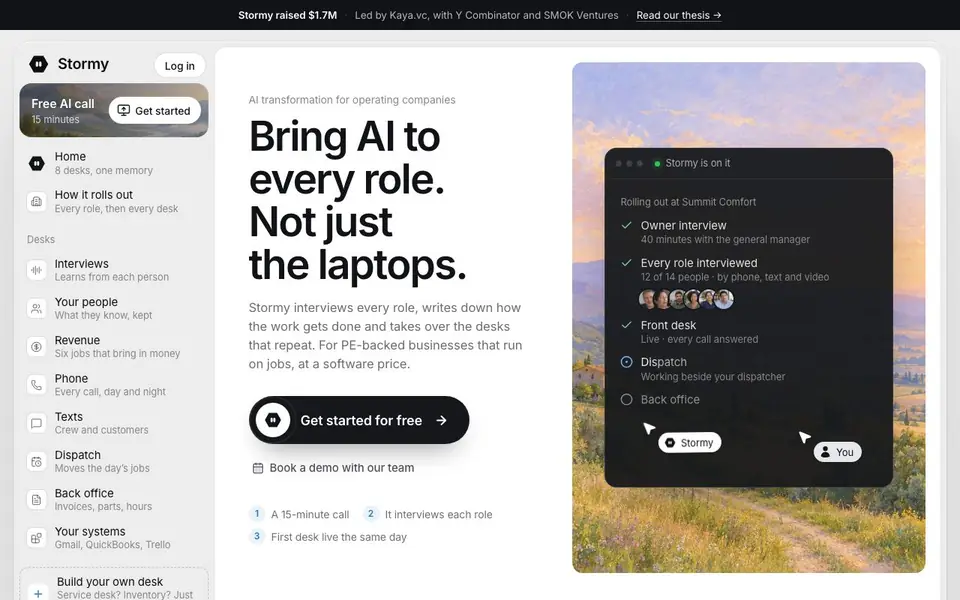
Task: Click the empty circle beside Back office
Action: tap(626, 399)
